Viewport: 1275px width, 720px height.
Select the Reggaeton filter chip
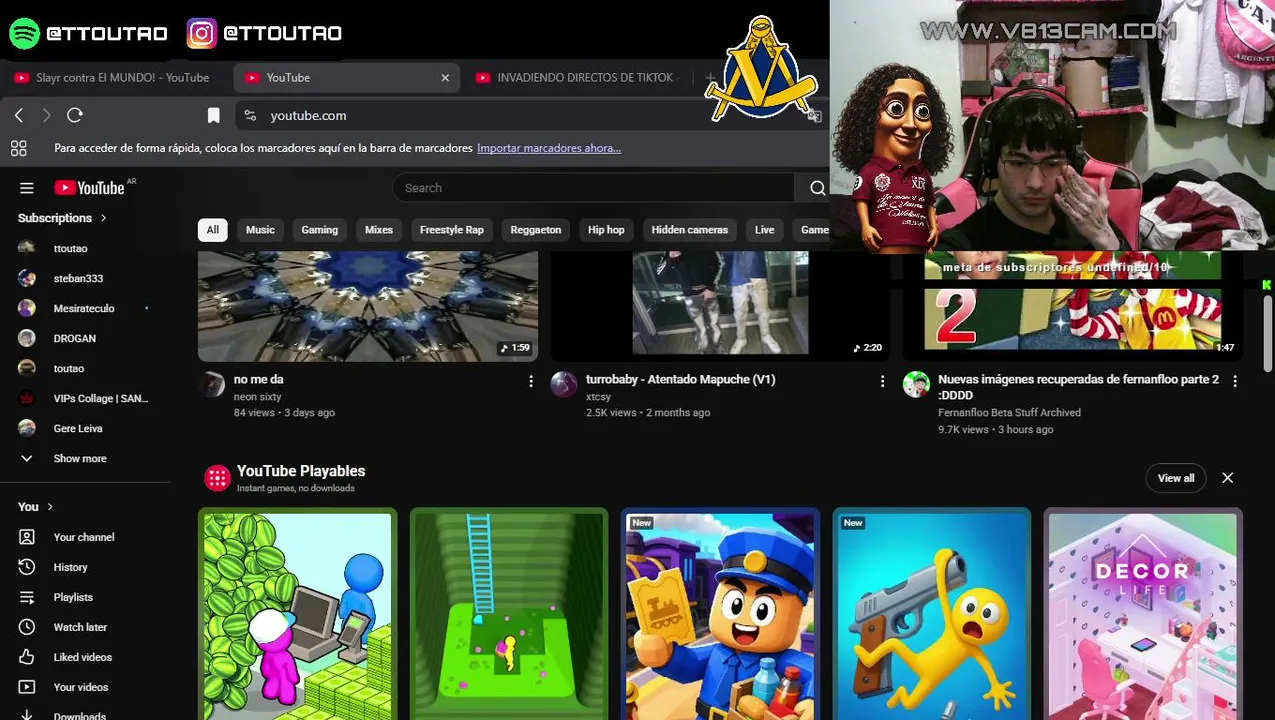click(x=536, y=230)
